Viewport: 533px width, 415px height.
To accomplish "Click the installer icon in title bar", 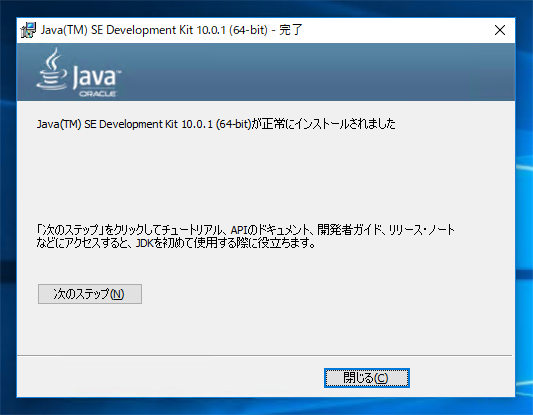I will [x=29, y=30].
